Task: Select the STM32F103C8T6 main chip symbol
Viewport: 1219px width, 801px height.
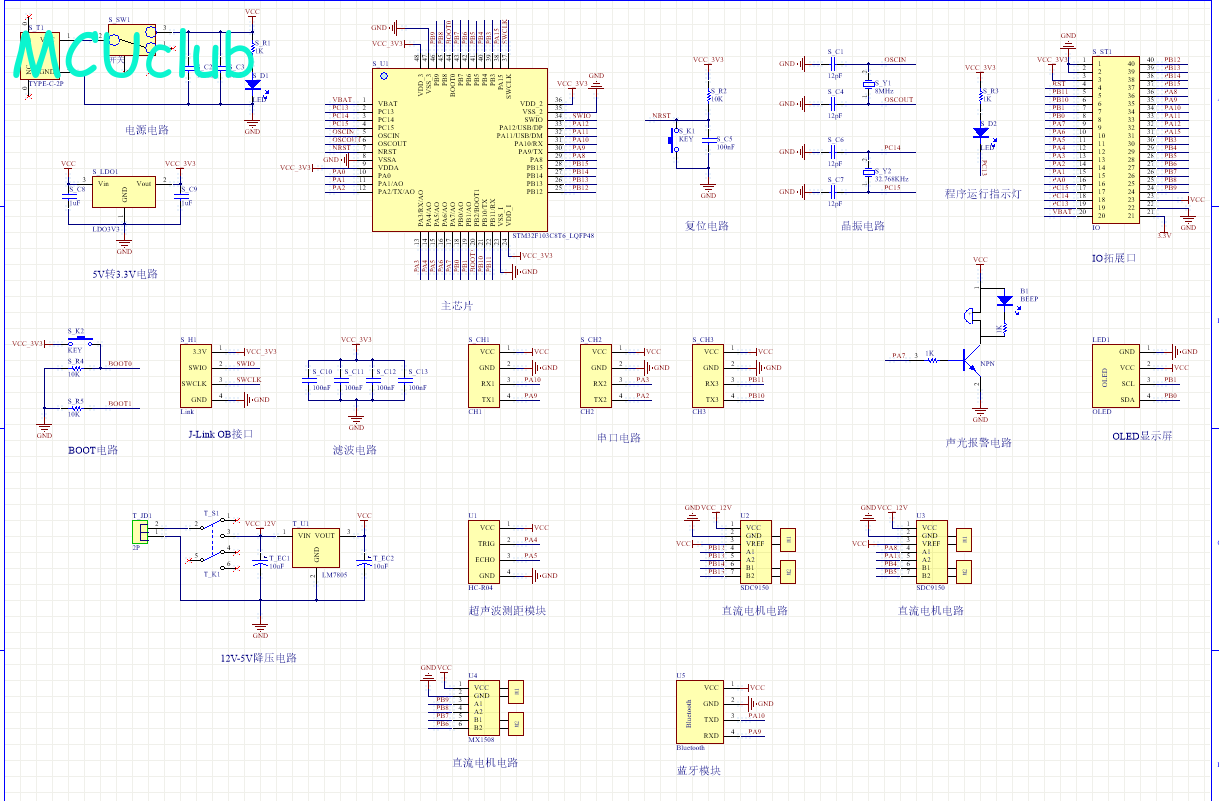Action: pos(458,150)
